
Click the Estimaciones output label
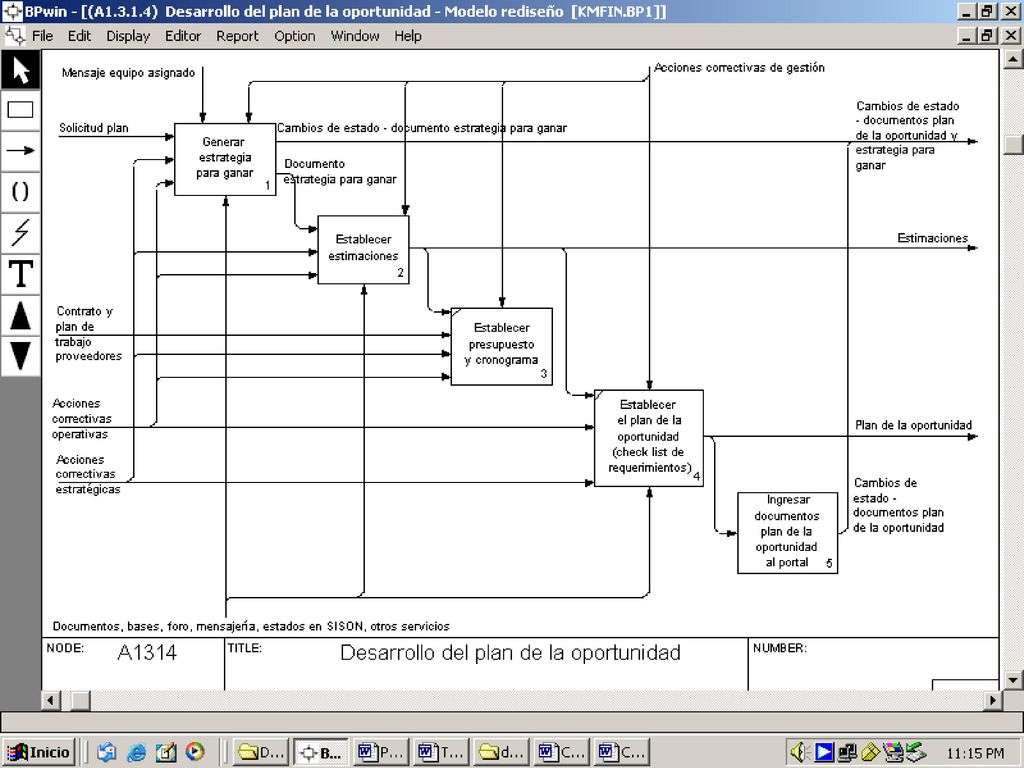pos(933,238)
